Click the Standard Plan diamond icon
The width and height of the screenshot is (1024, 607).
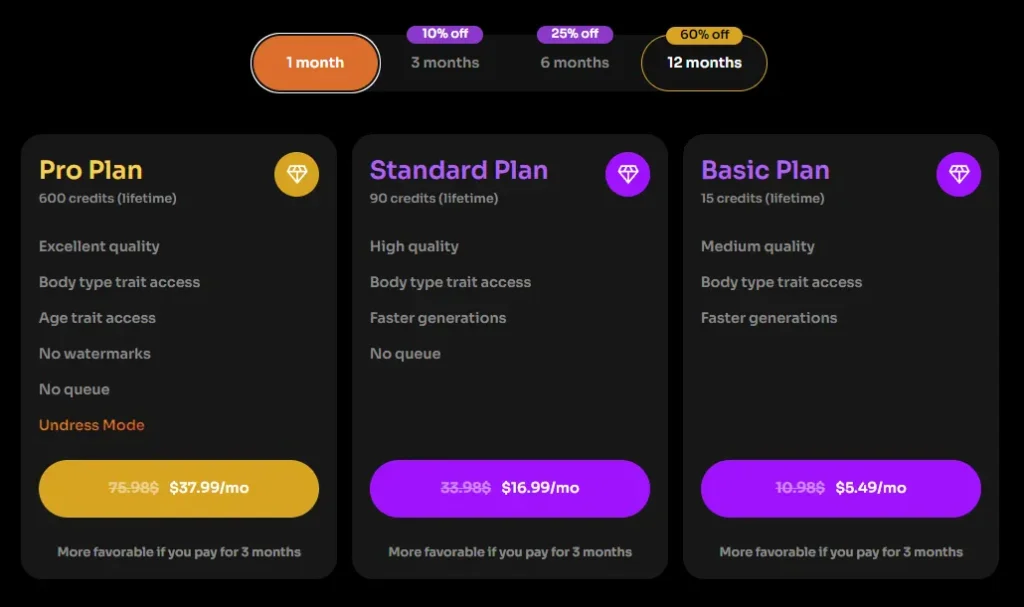coord(628,175)
